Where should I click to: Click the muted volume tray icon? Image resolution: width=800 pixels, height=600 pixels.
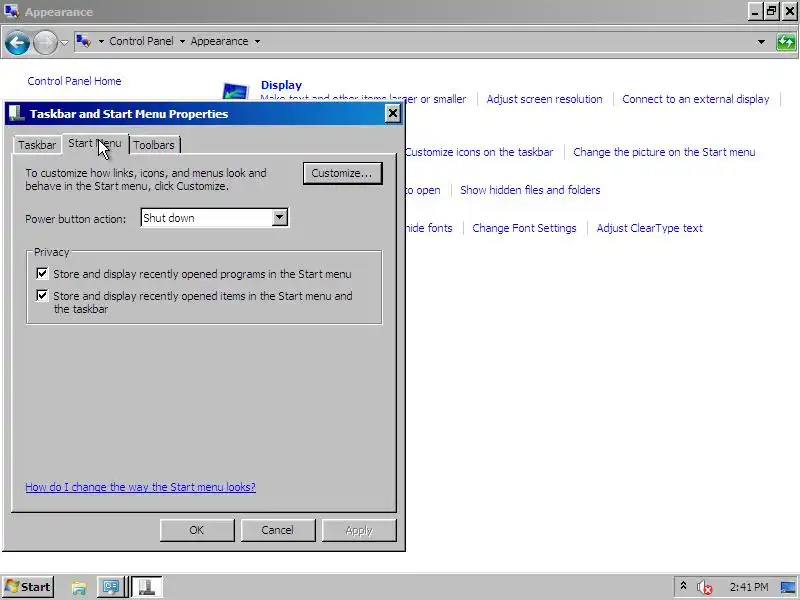705,587
